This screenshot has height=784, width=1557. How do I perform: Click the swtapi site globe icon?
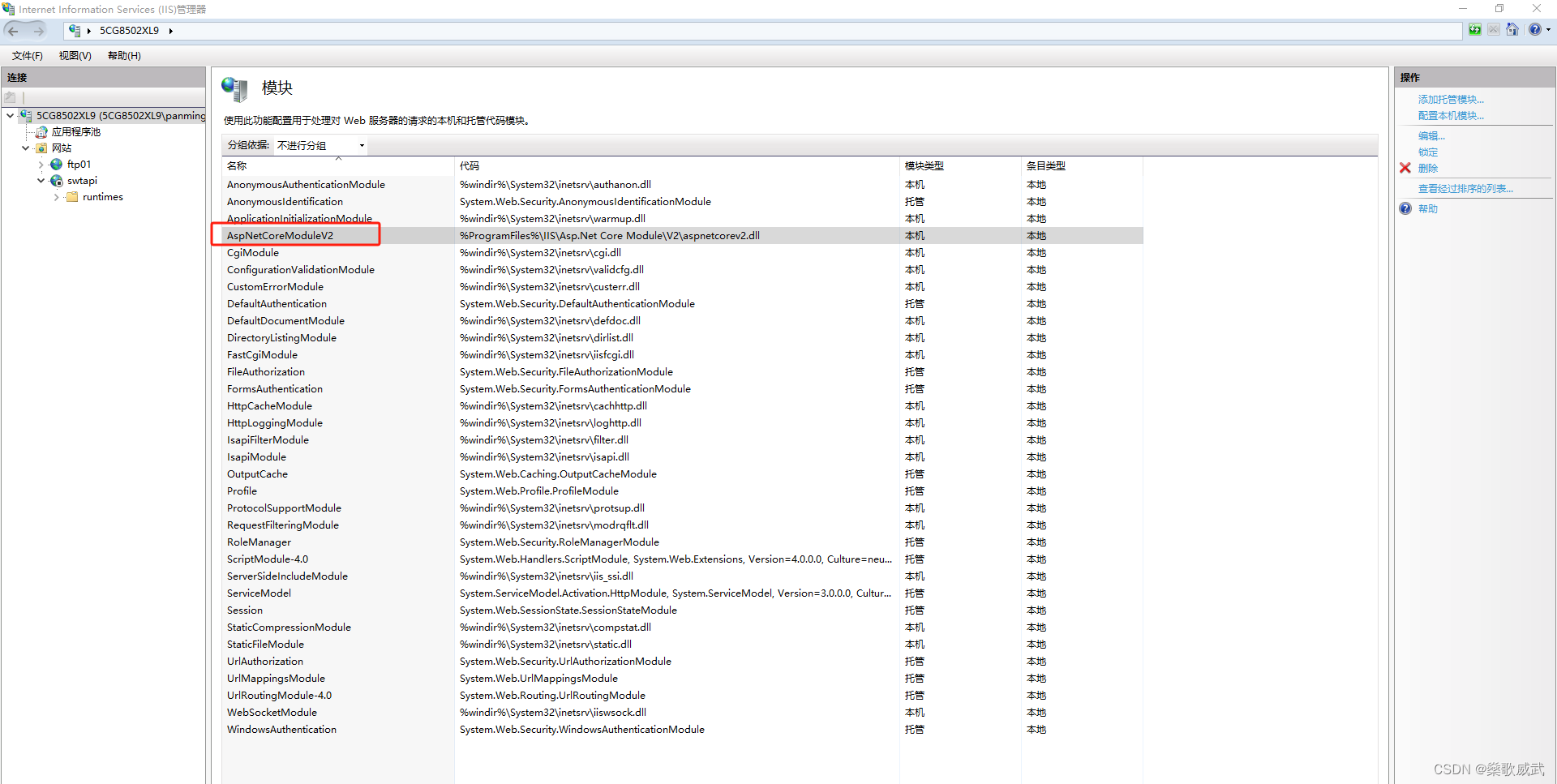pos(57,181)
